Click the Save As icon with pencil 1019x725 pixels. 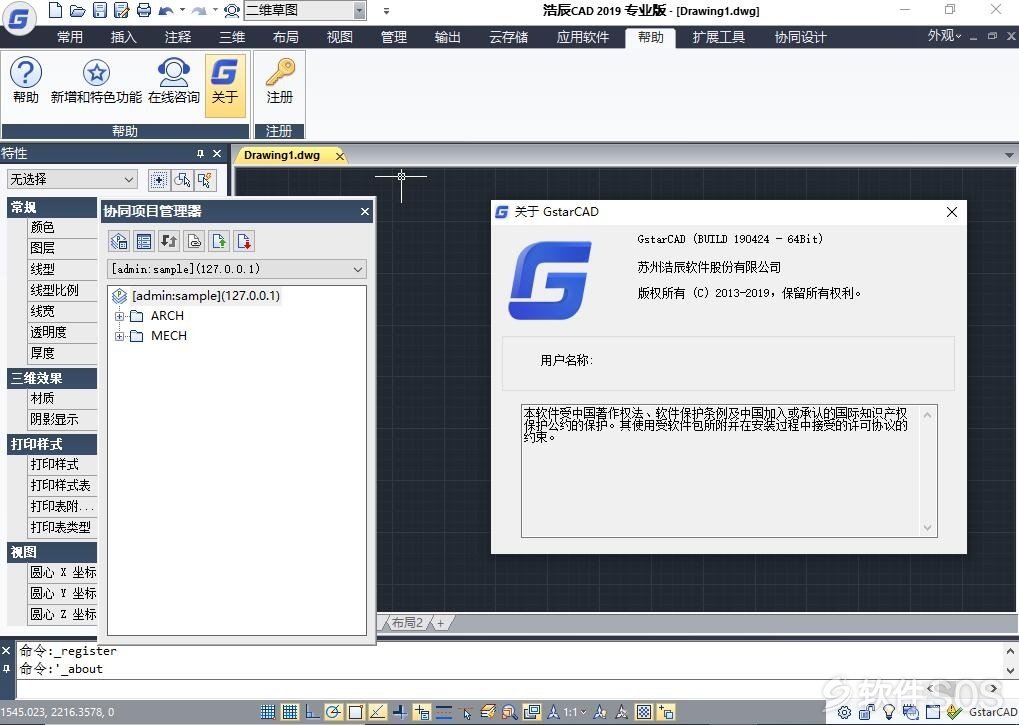(121, 10)
